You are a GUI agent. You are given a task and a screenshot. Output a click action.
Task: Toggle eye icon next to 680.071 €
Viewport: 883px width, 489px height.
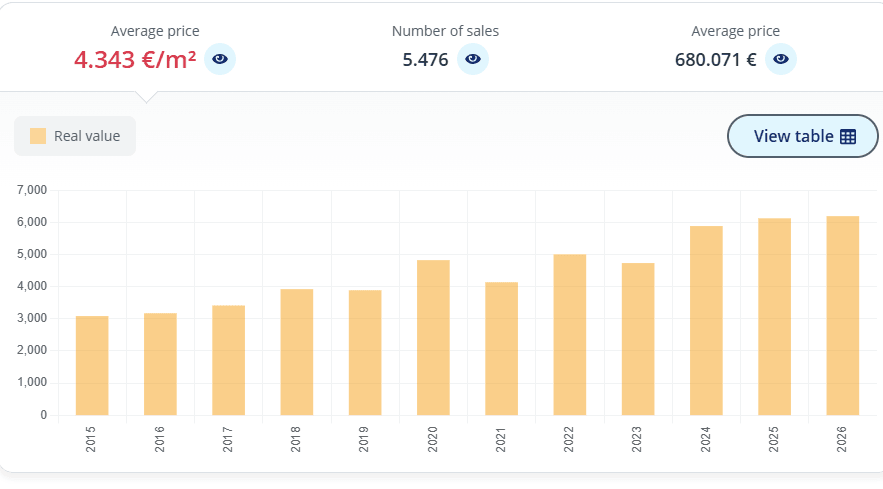pos(781,59)
